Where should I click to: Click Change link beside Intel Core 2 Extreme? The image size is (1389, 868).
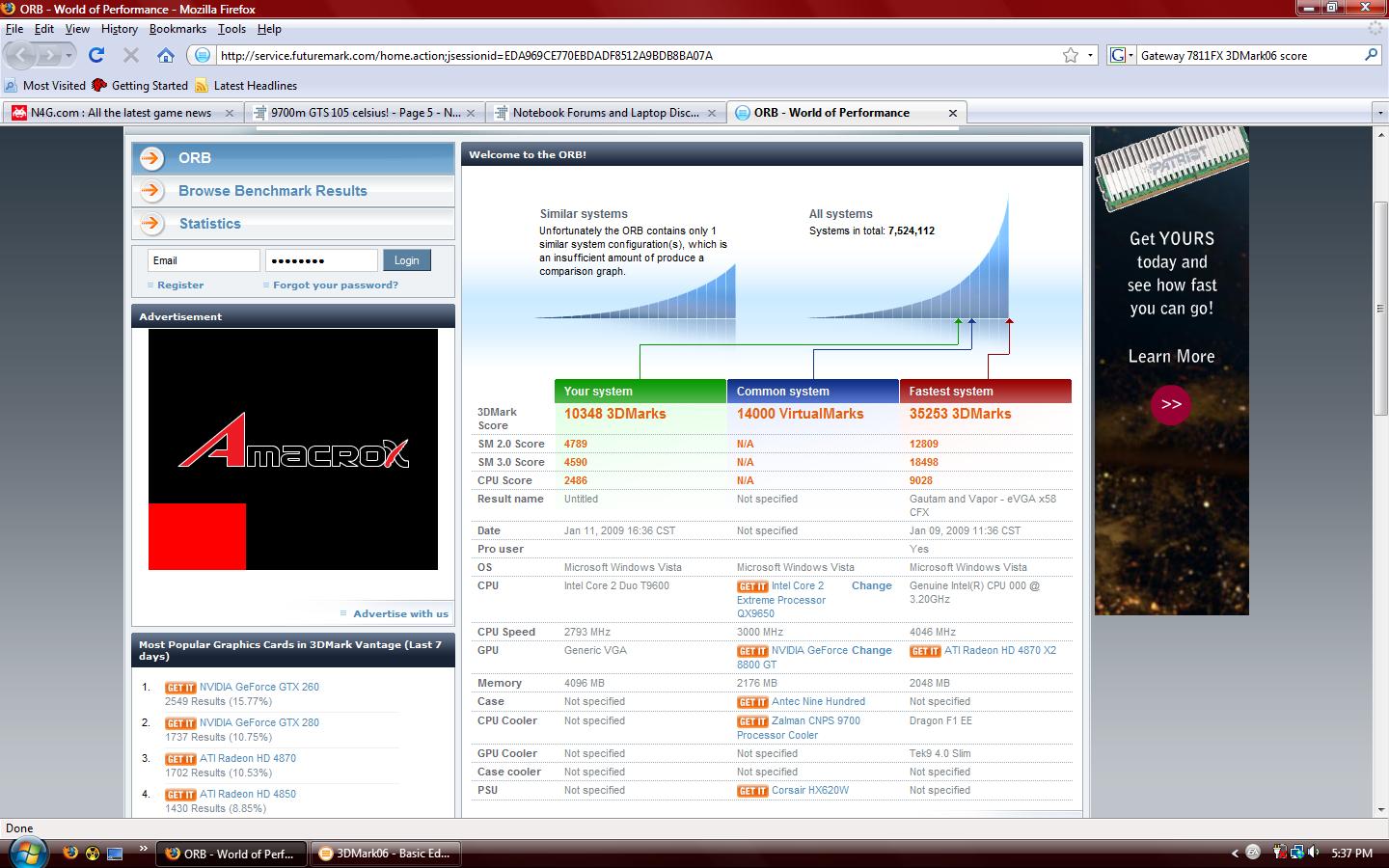coord(872,585)
